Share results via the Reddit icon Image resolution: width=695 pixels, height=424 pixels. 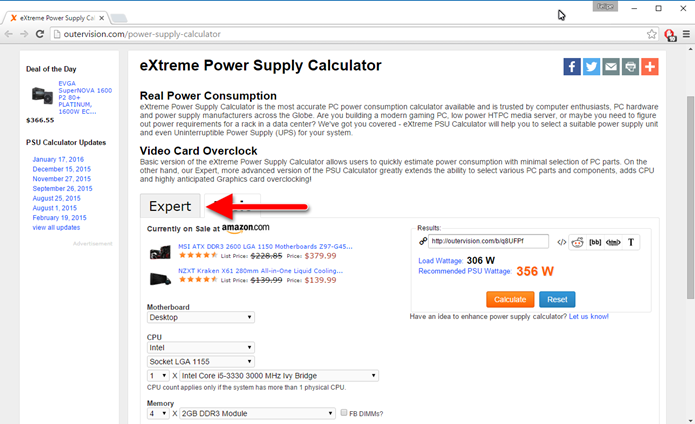pyautogui.click(x=577, y=242)
